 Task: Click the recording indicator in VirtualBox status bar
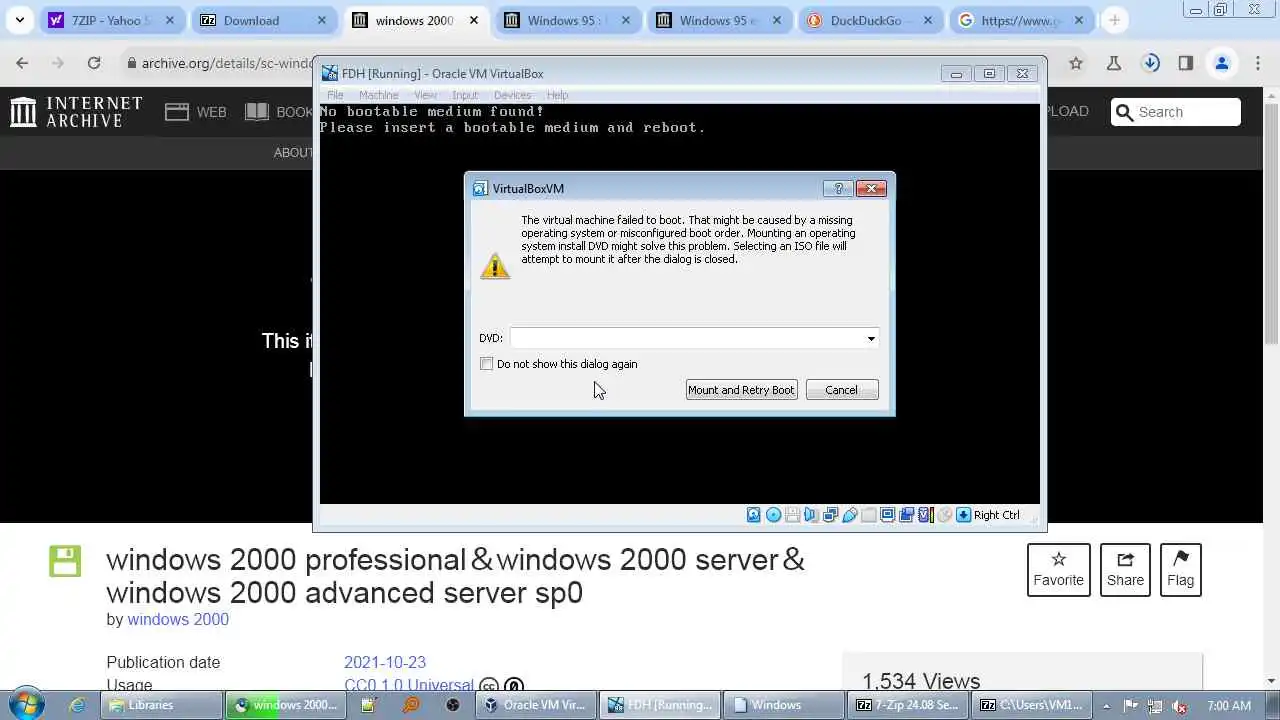[906, 515]
